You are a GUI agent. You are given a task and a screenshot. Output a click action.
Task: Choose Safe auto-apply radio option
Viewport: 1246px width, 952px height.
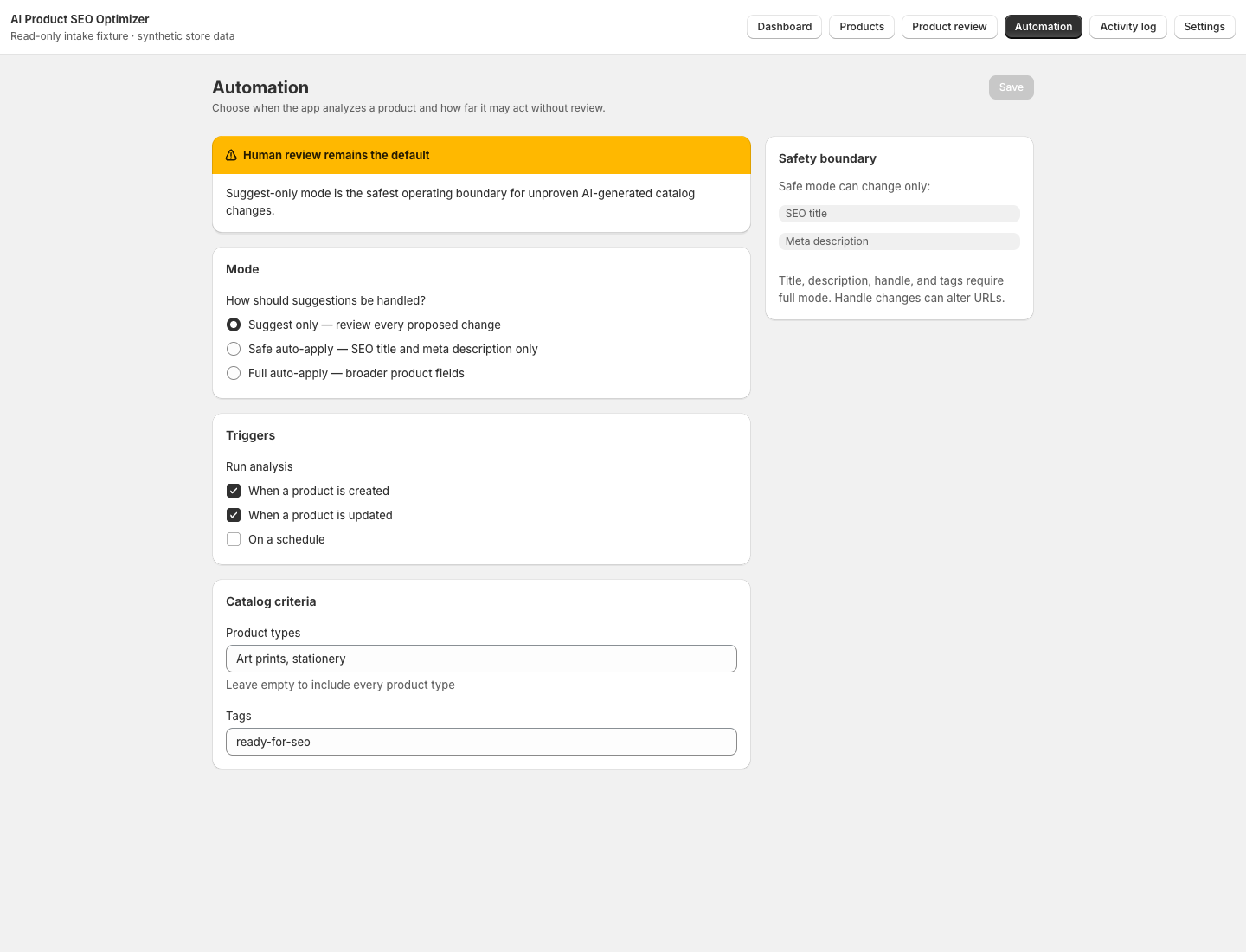[234, 349]
